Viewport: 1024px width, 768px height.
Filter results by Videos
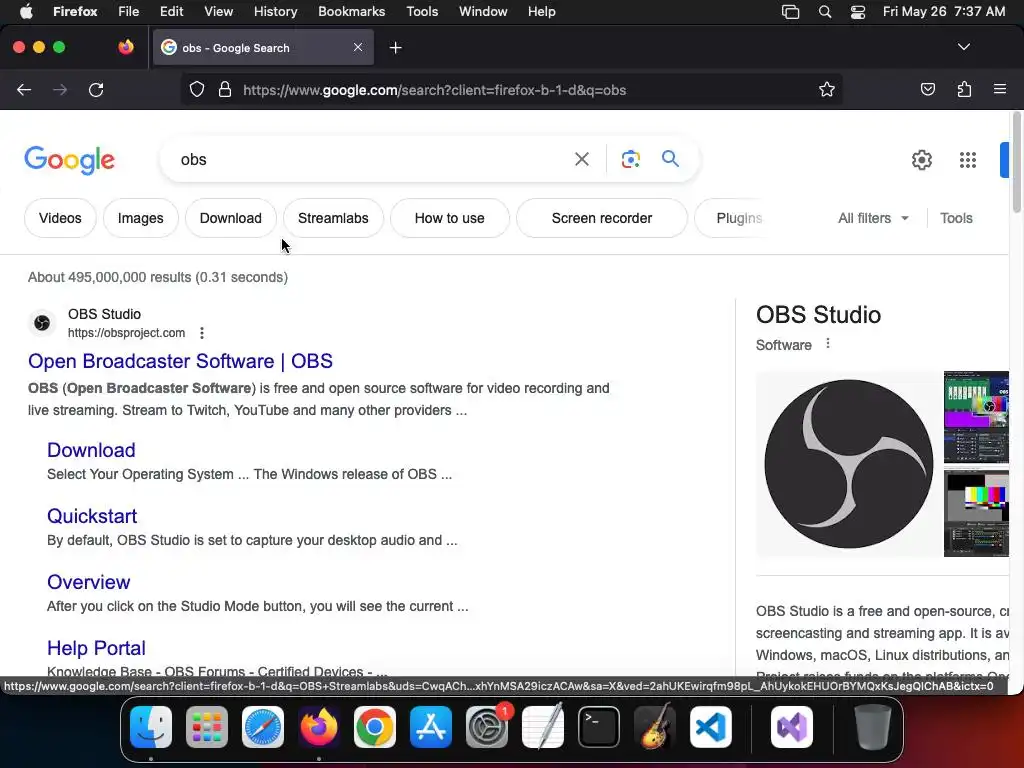(60, 218)
